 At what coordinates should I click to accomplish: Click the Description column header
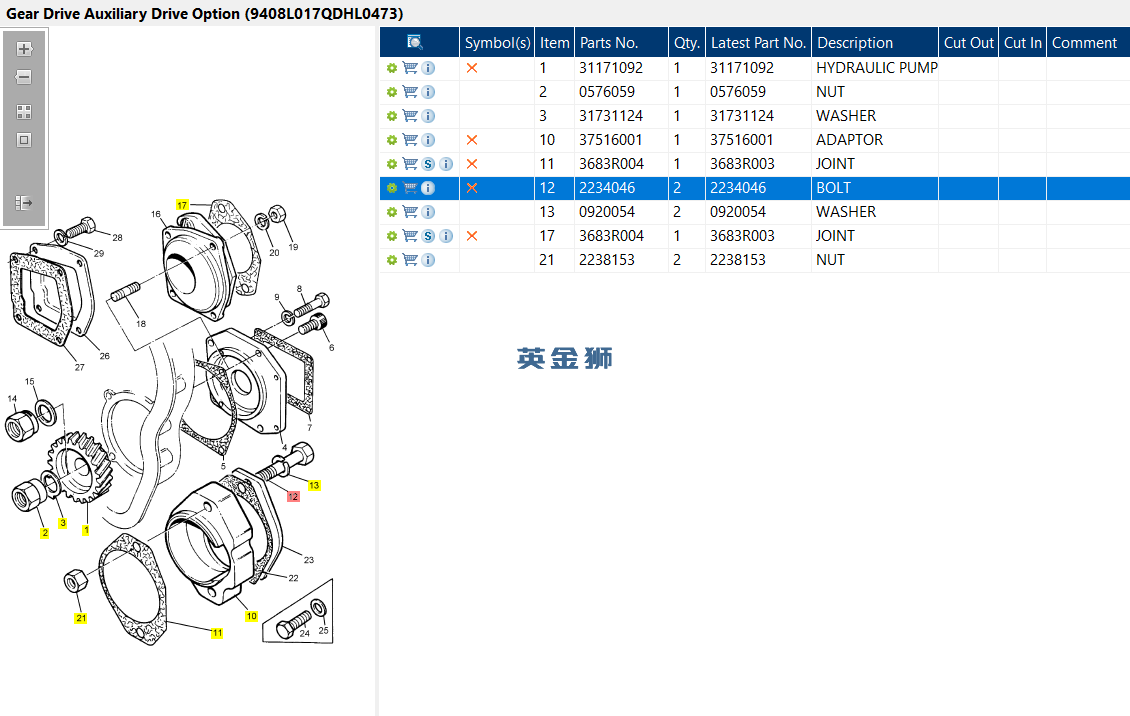click(x=855, y=43)
